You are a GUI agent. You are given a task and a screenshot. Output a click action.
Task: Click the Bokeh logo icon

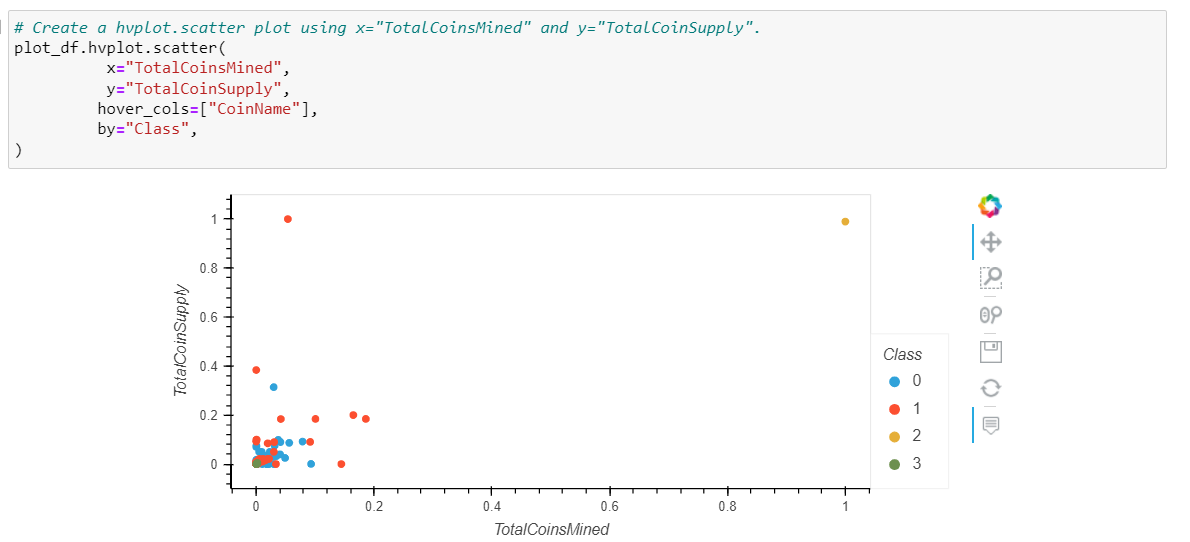pyautogui.click(x=990, y=205)
